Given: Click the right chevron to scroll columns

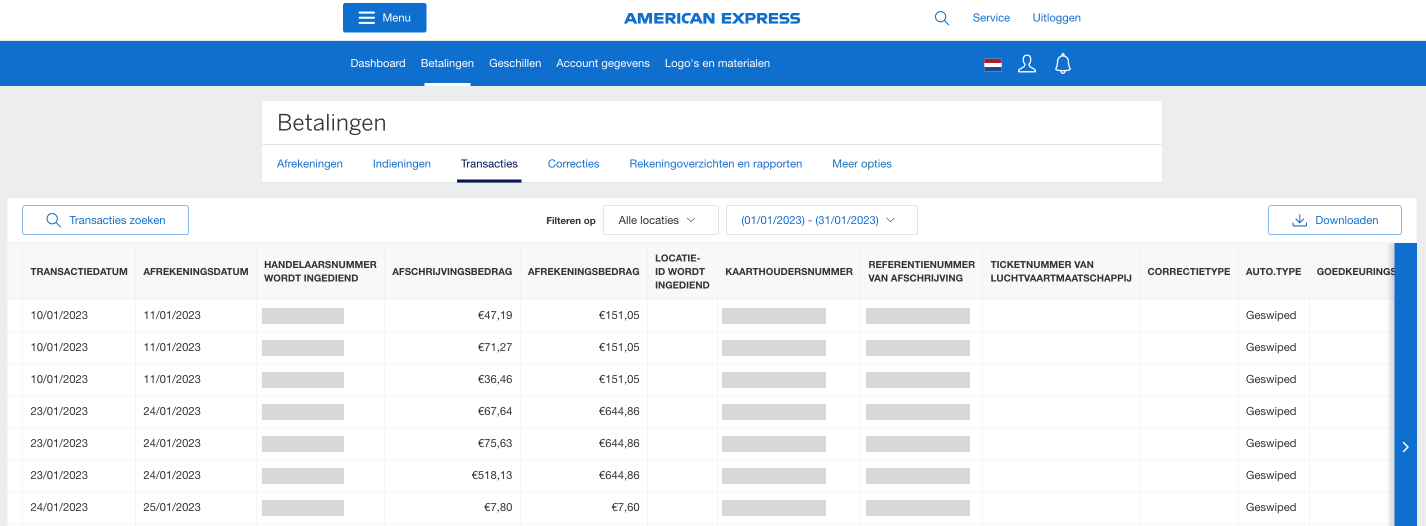Looking at the screenshot, I should [1405, 447].
